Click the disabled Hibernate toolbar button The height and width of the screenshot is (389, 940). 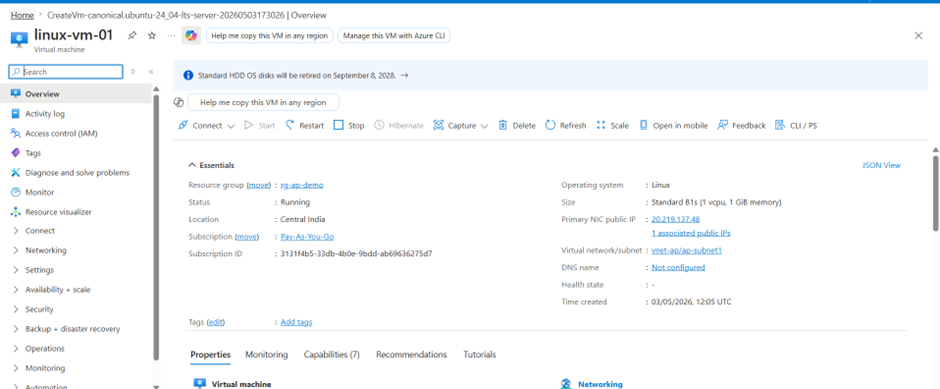399,126
